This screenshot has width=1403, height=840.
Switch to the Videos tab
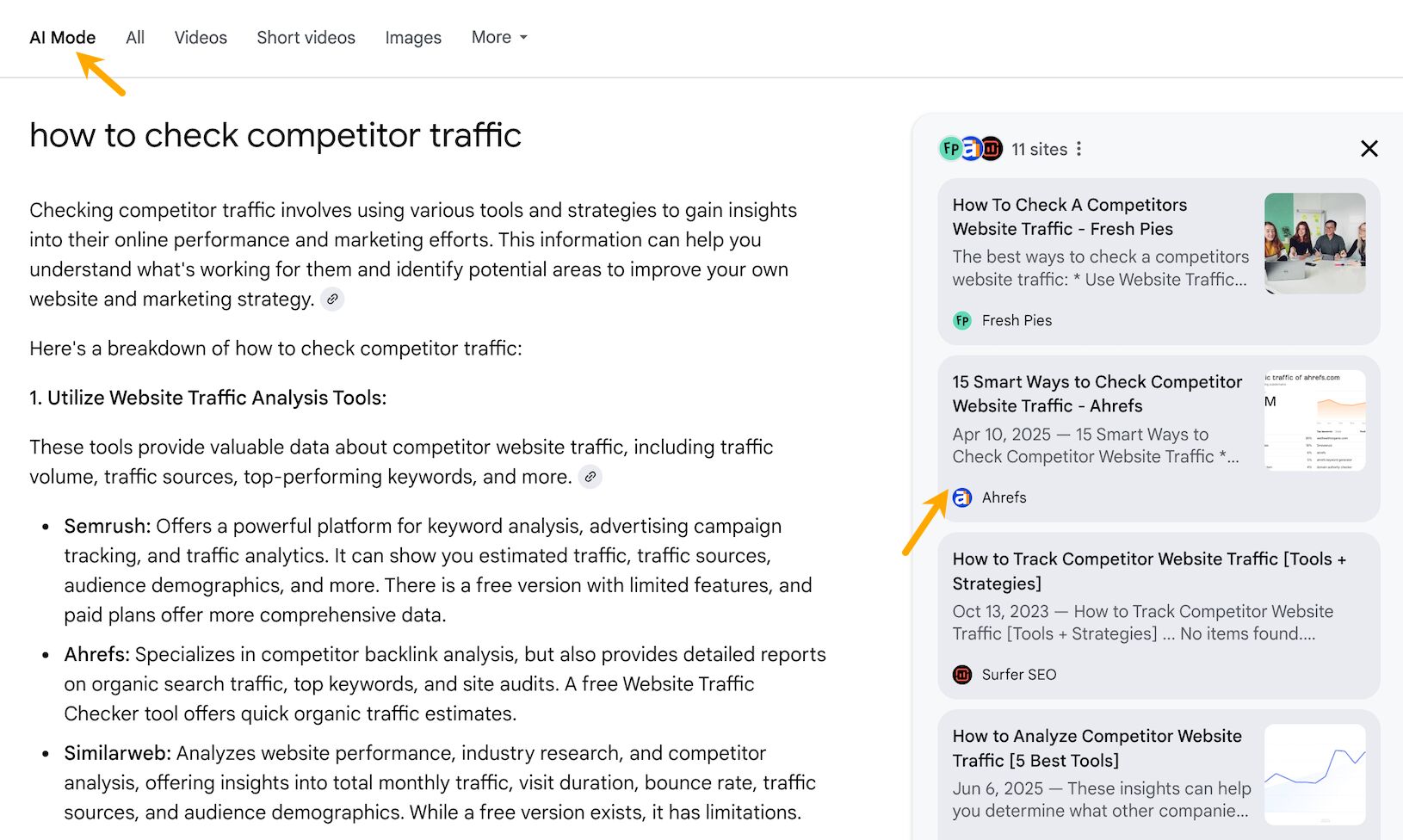click(201, 37)
